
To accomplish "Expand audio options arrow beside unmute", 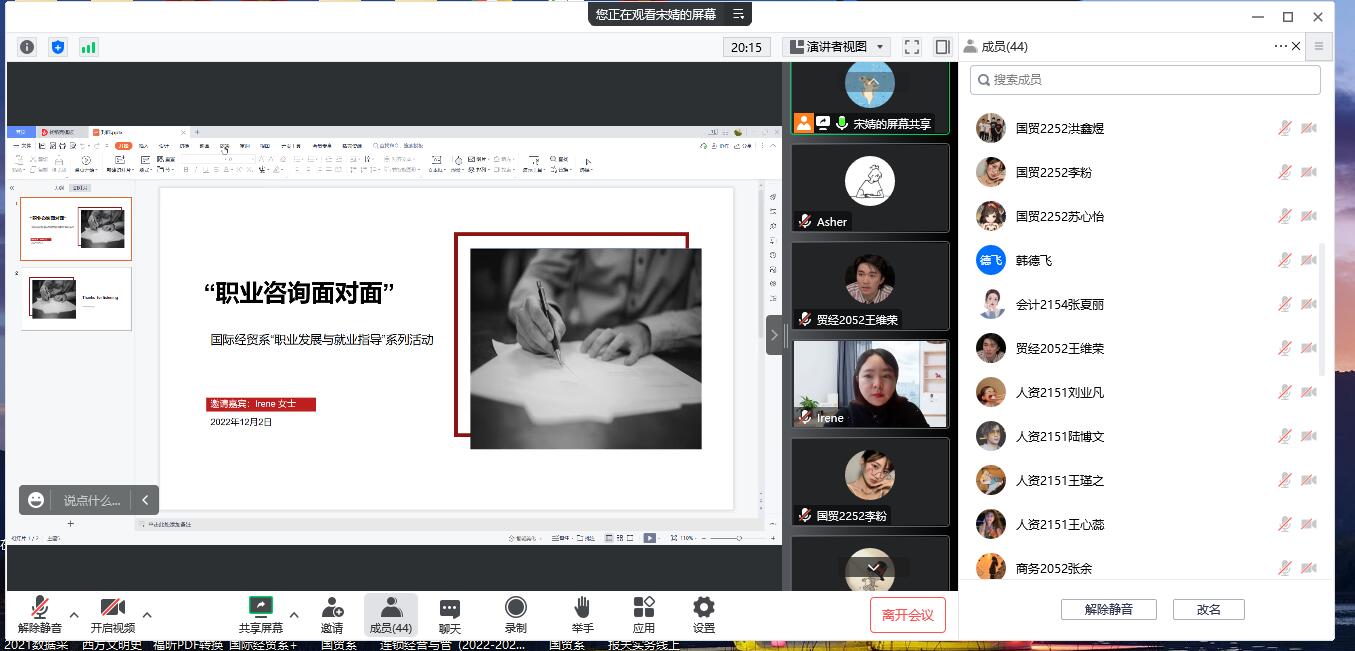I will [74, 615].
